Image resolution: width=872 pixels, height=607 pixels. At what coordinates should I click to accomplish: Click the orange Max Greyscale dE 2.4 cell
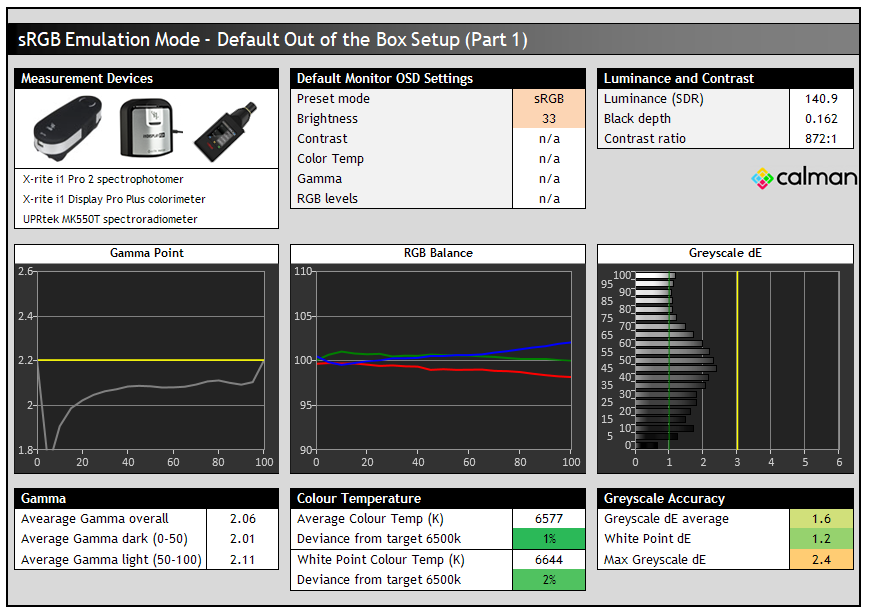[x=821, y=560]
